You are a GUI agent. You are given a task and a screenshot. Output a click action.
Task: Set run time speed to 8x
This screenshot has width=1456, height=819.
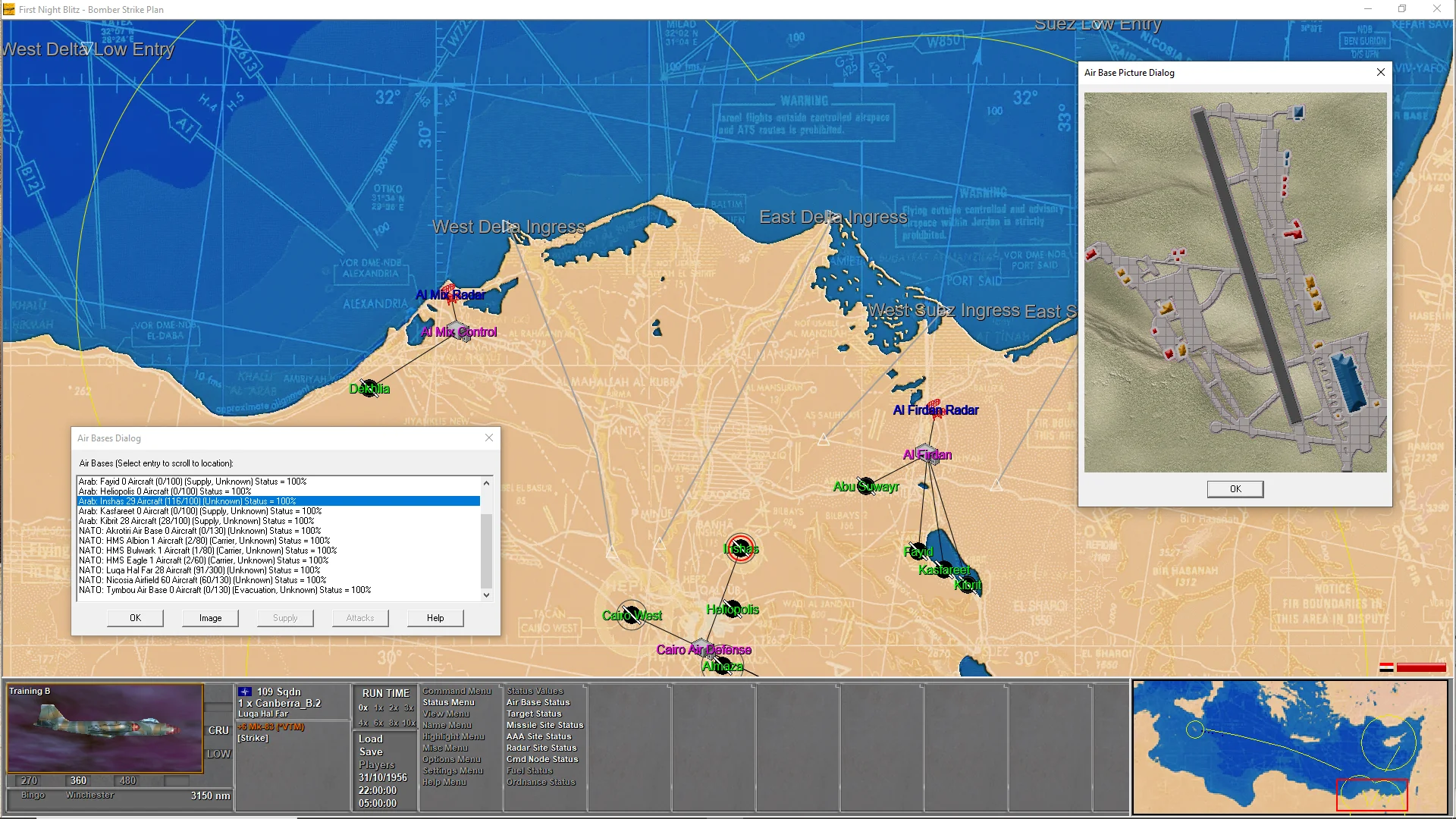tap(394, 723)
